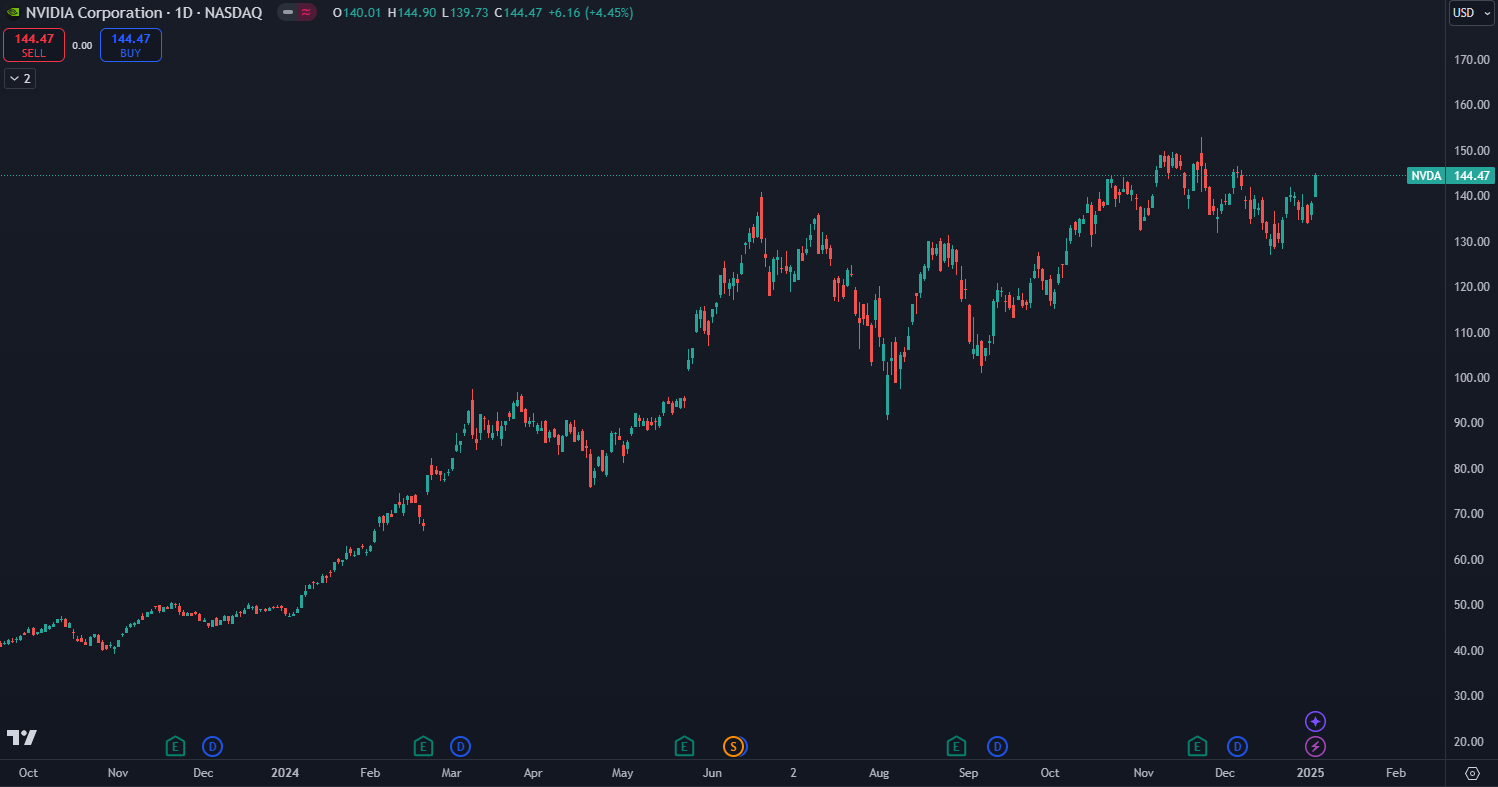The image size is (1498, 787).
Task: Expand the collapsed indicators legend showing 2
Action: pos(20,78)
